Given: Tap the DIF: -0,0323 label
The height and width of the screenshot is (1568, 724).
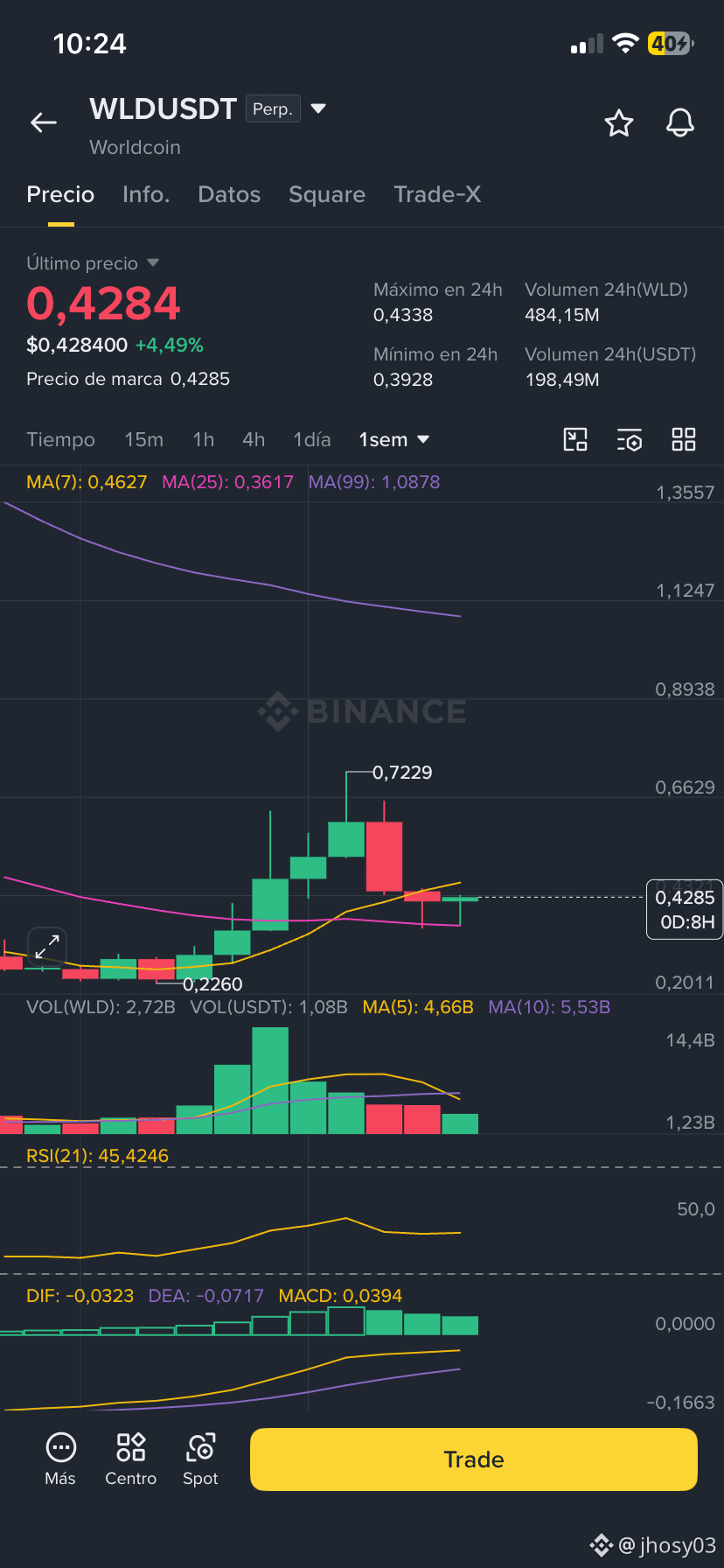Looking at the screenshot, I should click(80, 1296).
